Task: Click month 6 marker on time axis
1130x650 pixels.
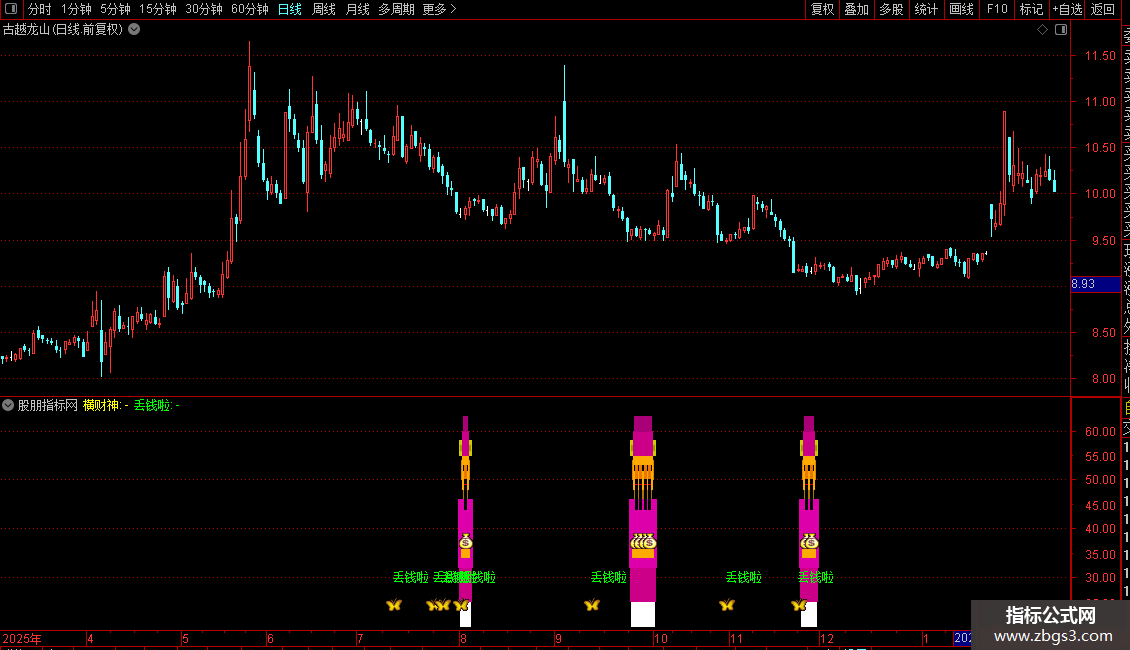Action: tap(270, 639)
